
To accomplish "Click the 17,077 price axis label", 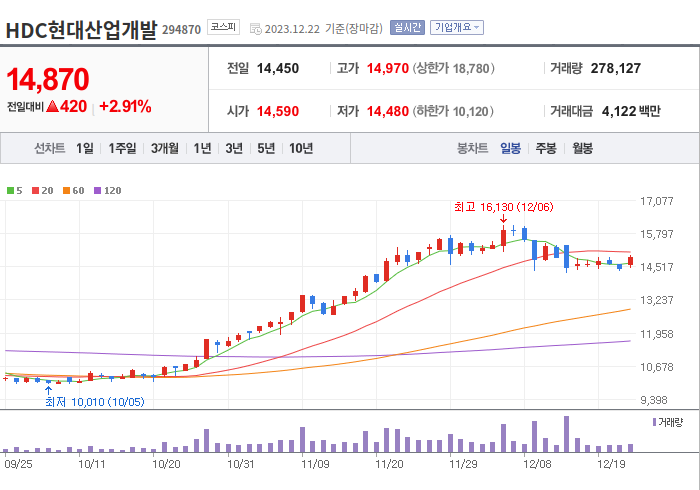I will tap(656, 201).
